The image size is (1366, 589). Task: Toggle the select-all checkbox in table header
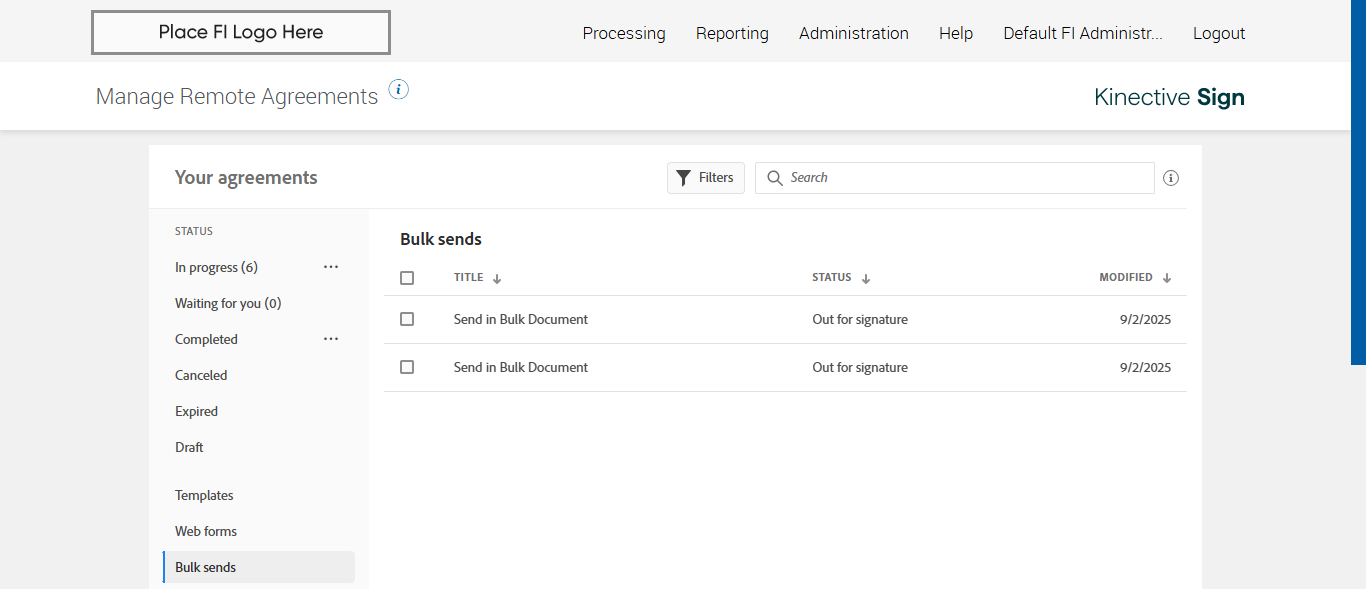407,278
